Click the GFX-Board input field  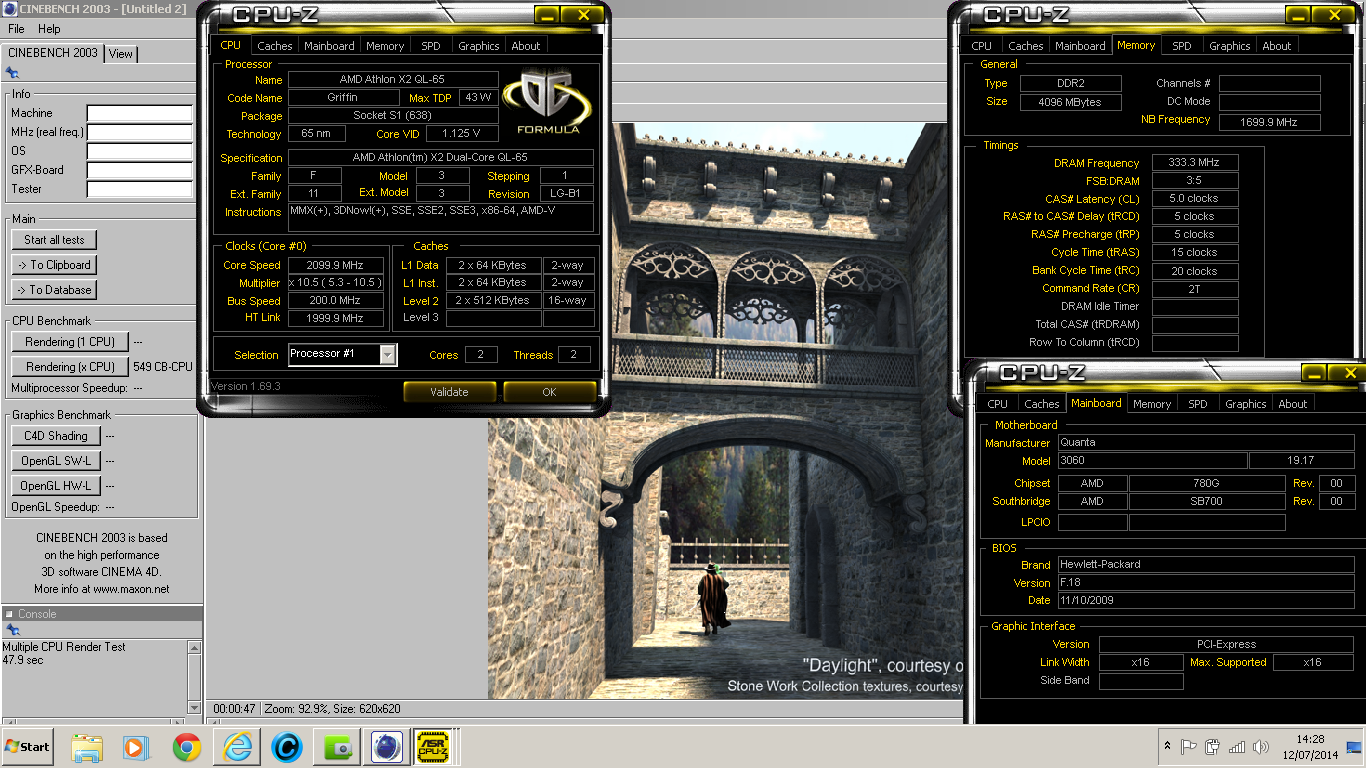click(139, 171)
